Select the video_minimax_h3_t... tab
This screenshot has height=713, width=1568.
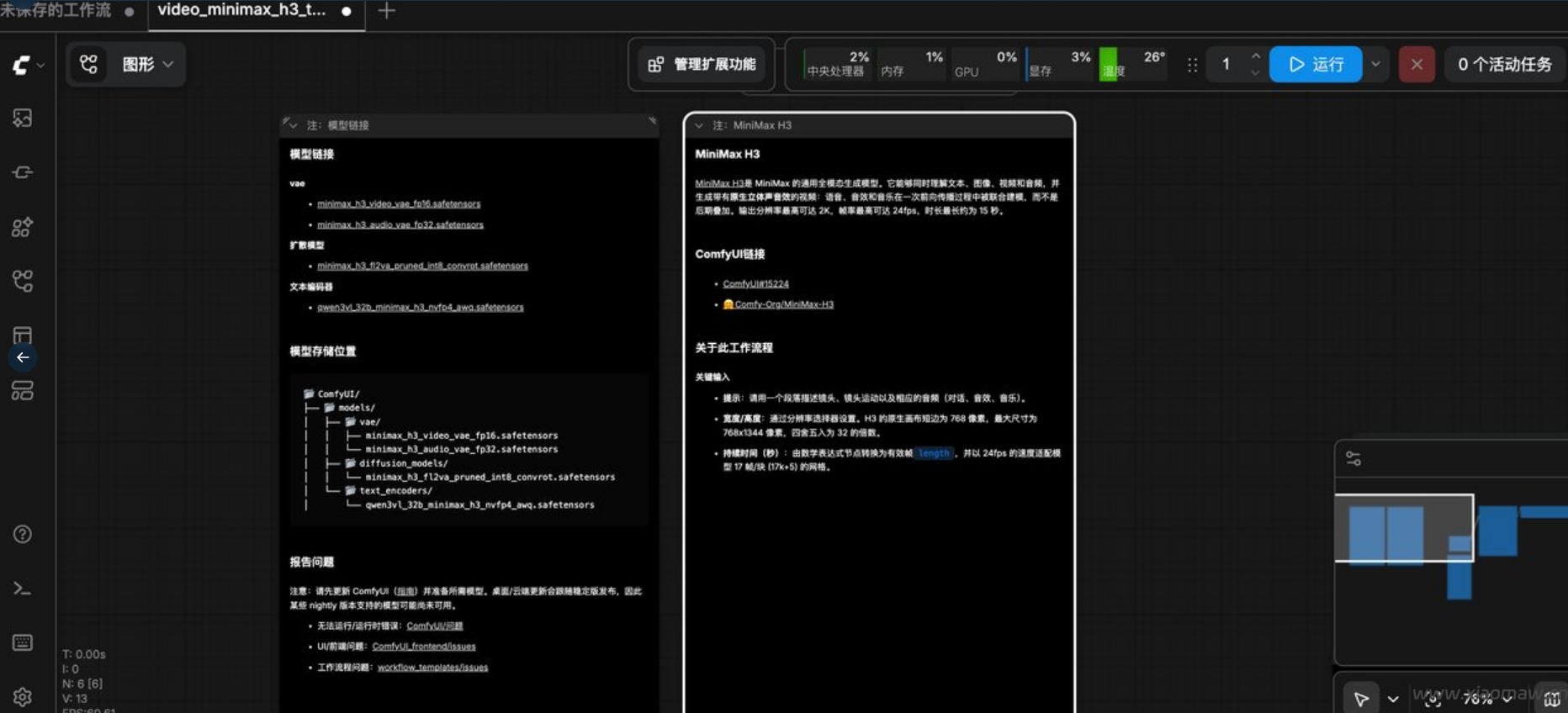pyautogui.click(x=241, y=10)
